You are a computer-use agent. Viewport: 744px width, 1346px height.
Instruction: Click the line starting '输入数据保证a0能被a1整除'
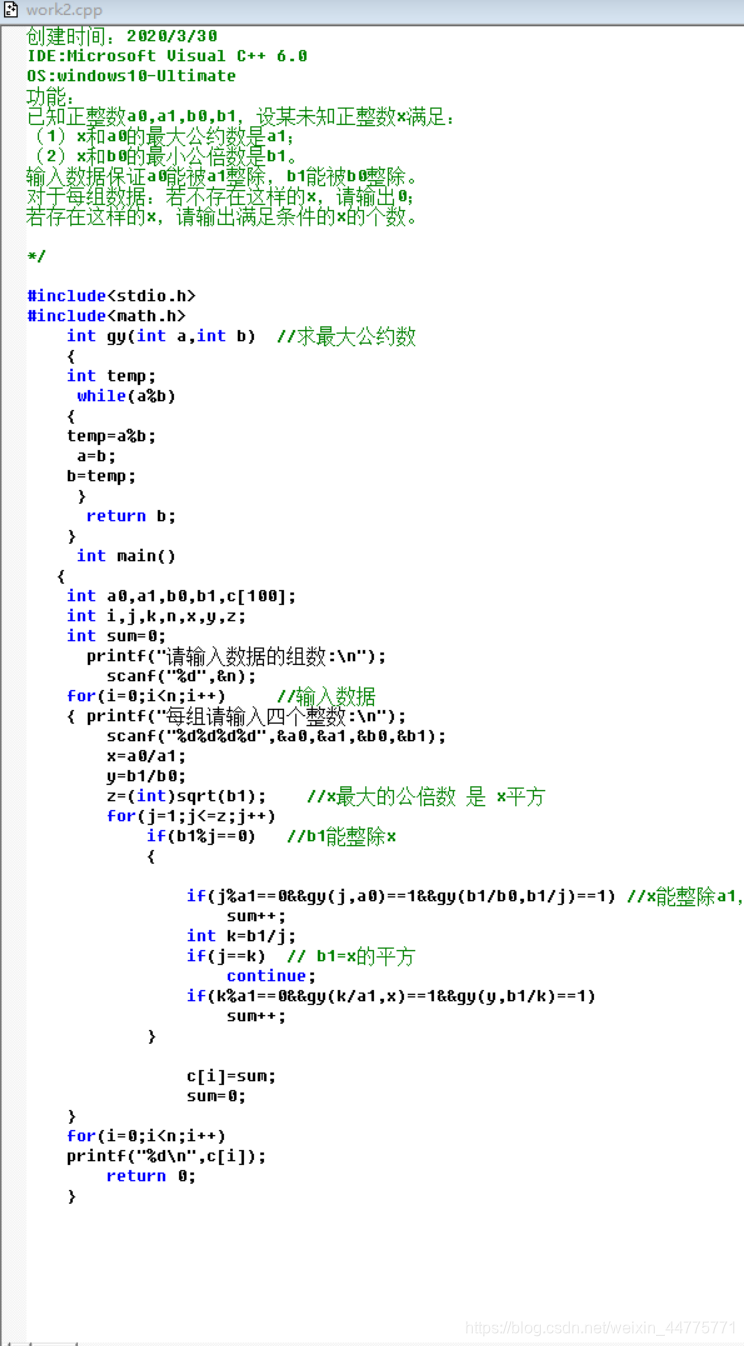[223, 177]
